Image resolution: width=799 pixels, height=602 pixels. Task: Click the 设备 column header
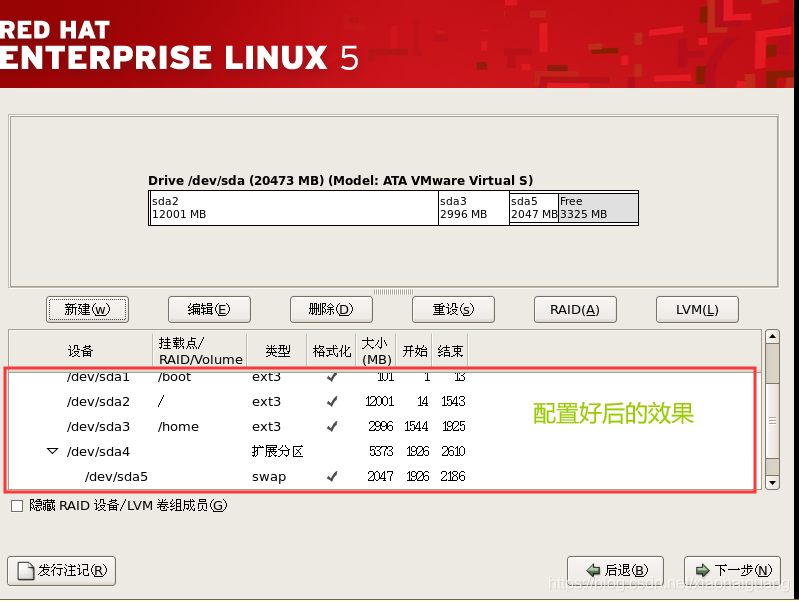pyautogui.click(x=81, y=351)
